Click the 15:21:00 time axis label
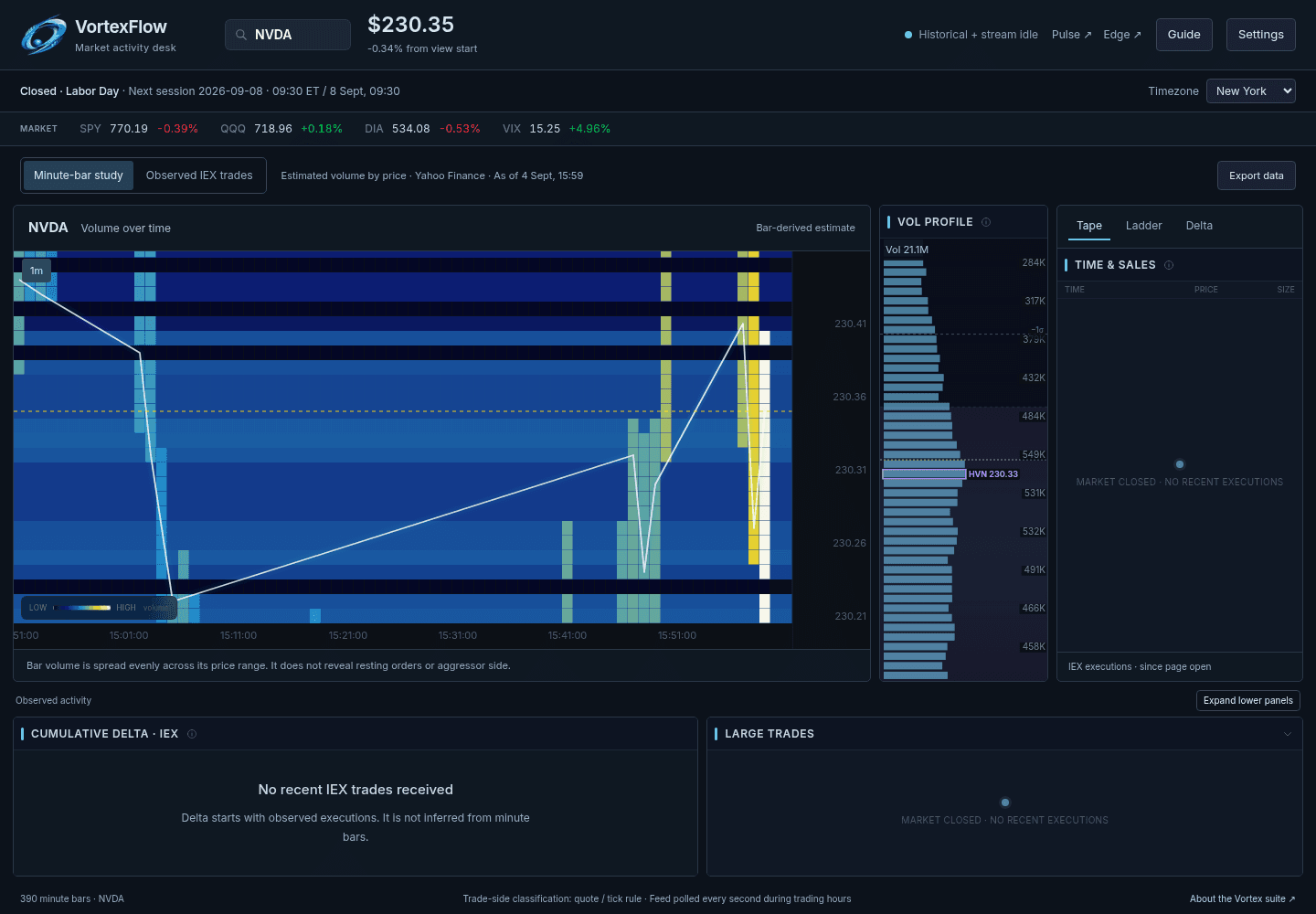Image resolution: width=1316 pixels, height=914 pixels. 348,635
